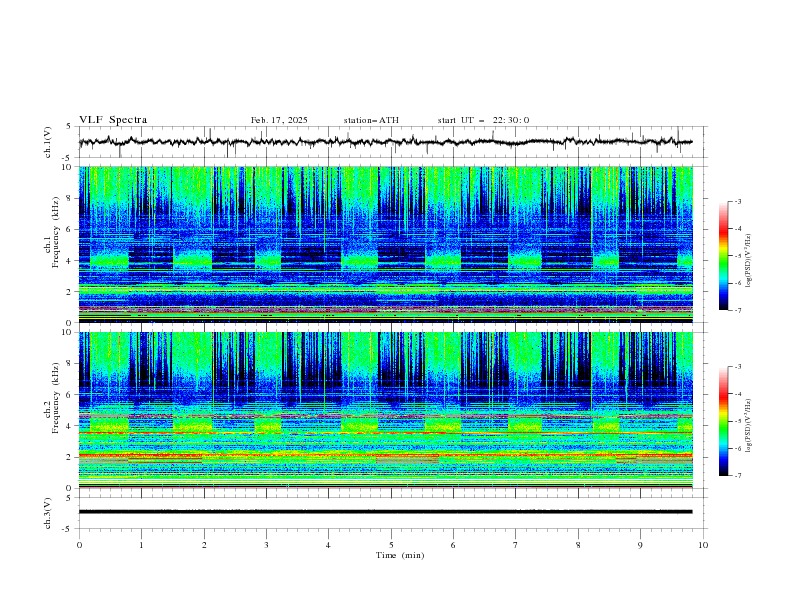Click the "-3" label on ch.1 color bar
Image resolution: width=792 pixels, height=612 pixels.
coord(738,201)
